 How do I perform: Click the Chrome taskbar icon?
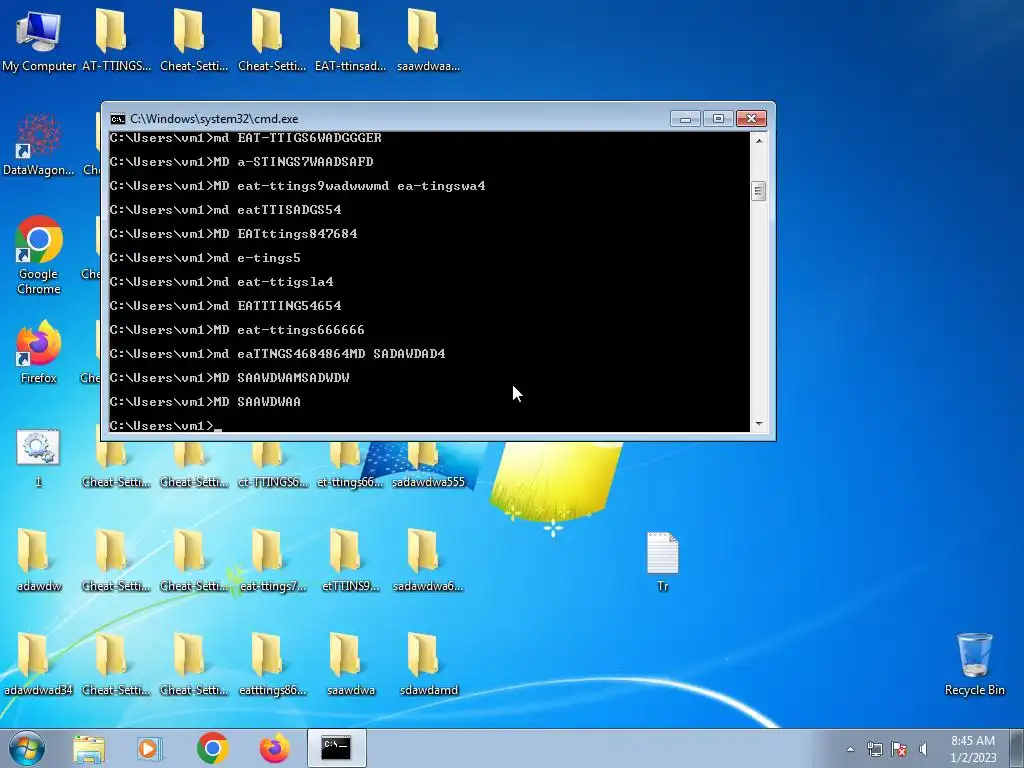(212, 748)
